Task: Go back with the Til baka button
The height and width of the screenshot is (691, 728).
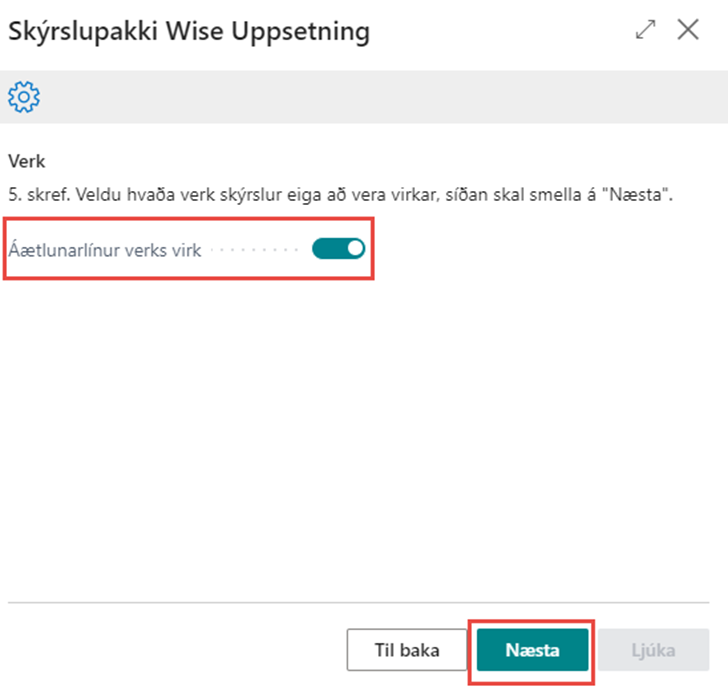Action: tap(407, 650)
